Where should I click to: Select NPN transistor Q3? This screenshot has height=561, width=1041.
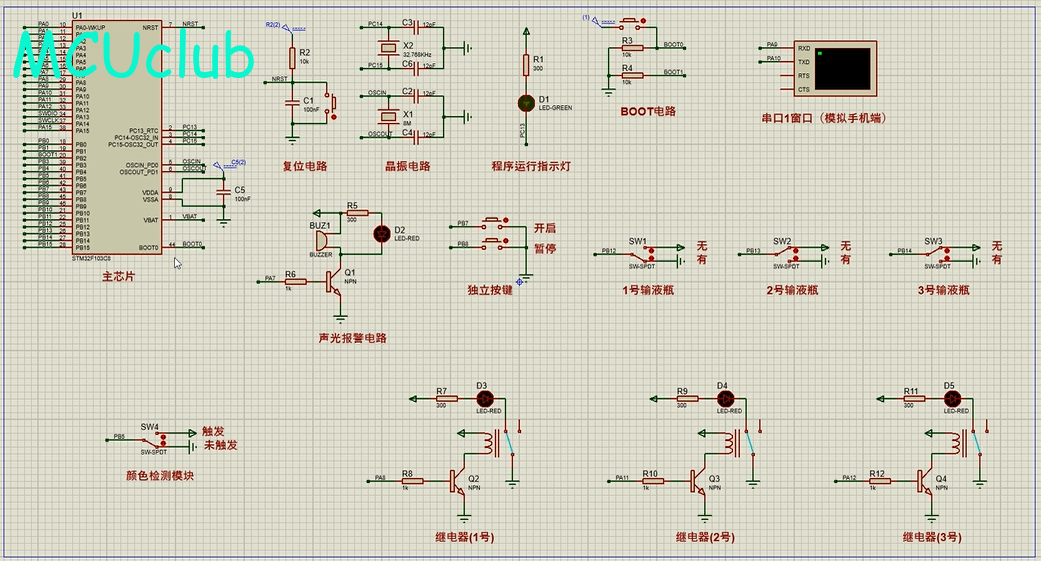point(698,481)
